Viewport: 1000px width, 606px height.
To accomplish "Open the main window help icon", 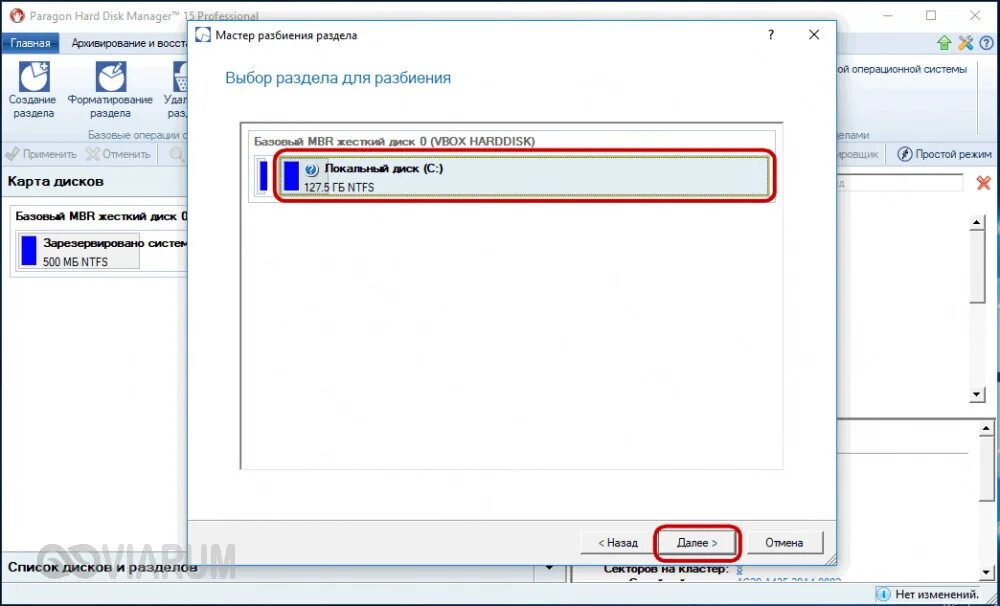I will coord(987,43).
